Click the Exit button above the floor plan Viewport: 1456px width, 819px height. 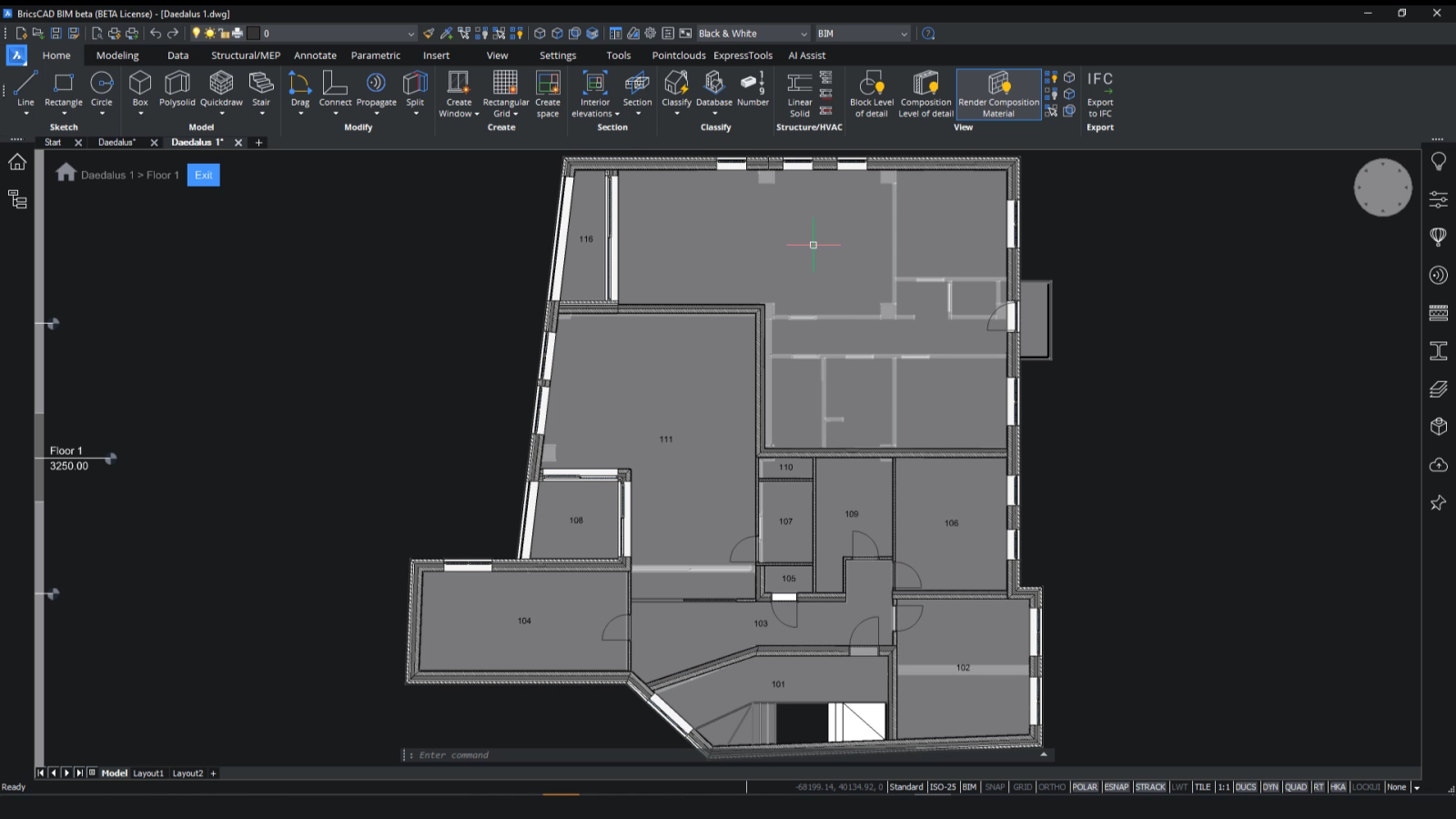(203, 175)
